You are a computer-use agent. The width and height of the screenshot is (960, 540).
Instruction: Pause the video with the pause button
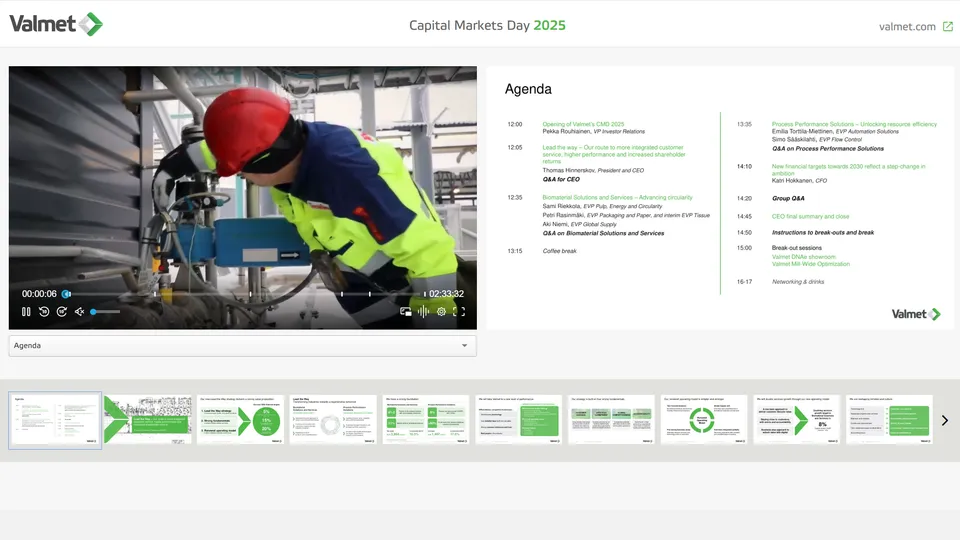pyautogui.click(x=26, y=312)
